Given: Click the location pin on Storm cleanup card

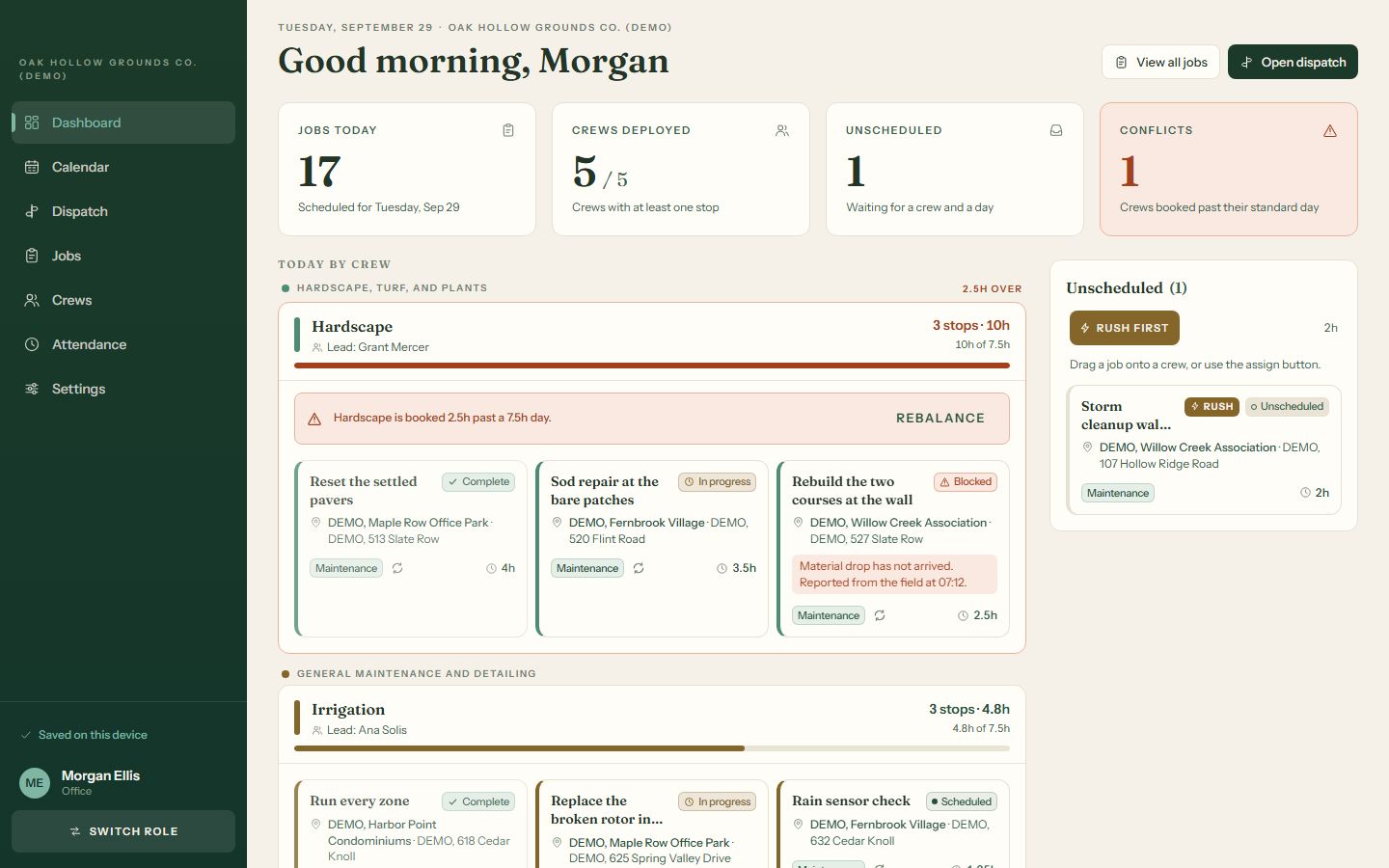Looking at the screenshot, I should click(x=1087, y=448).
